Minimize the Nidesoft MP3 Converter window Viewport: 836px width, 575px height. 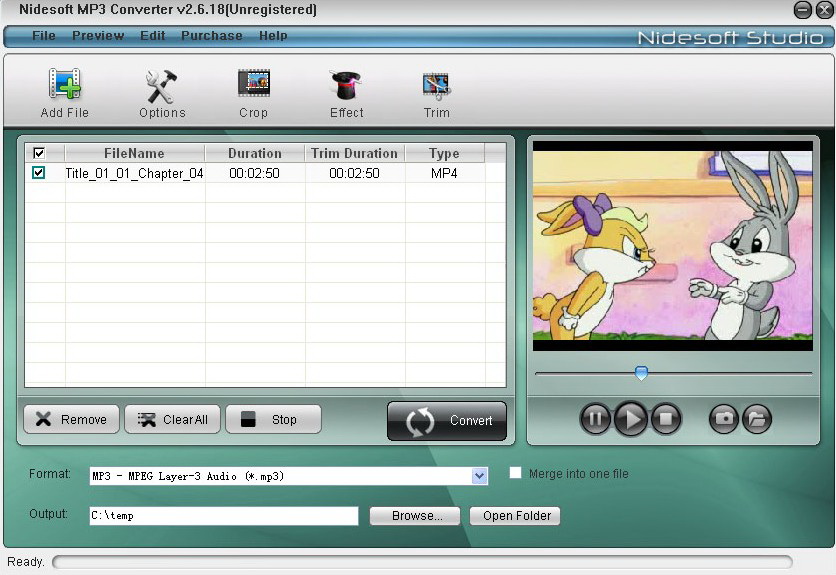pyautogui.click(x=802, y=10)
